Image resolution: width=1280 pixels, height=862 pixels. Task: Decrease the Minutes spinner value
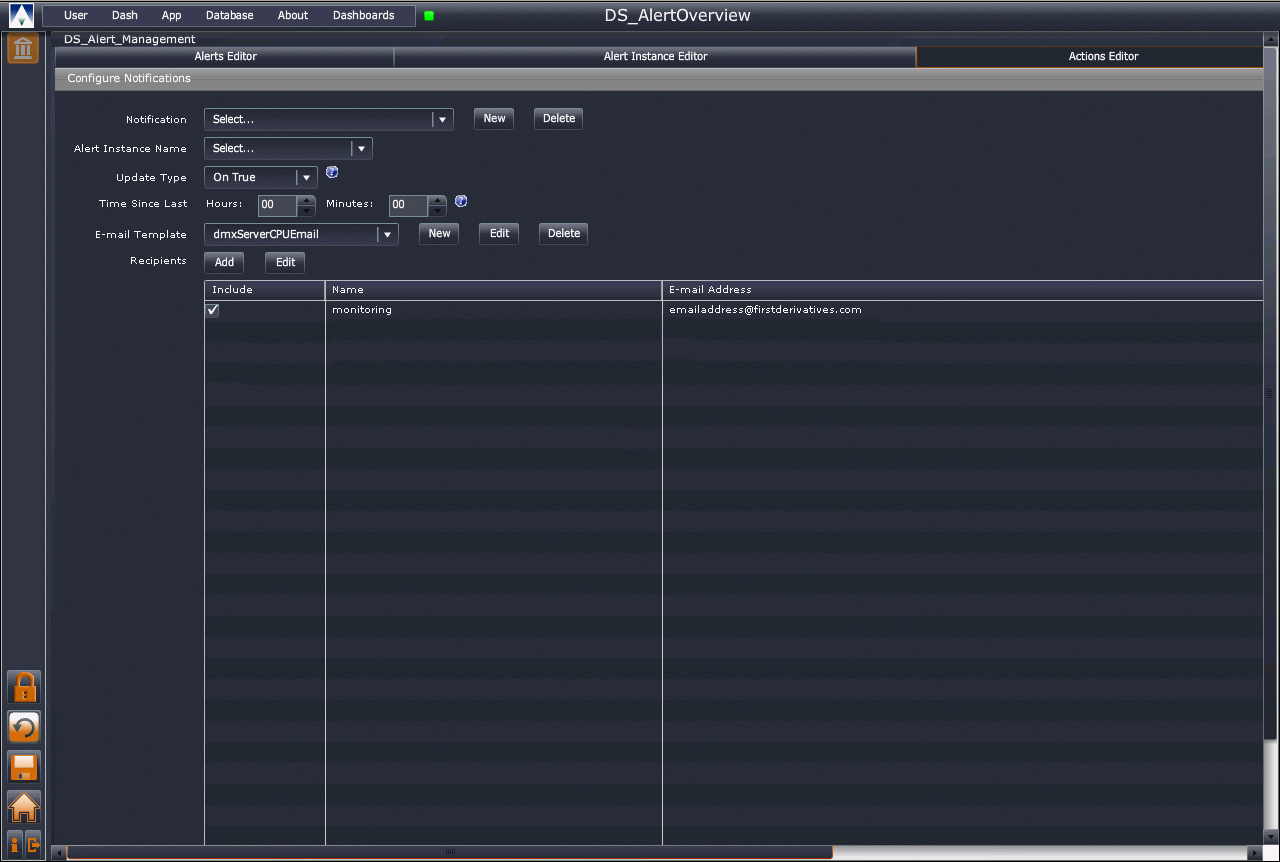(x=437, y=211)
